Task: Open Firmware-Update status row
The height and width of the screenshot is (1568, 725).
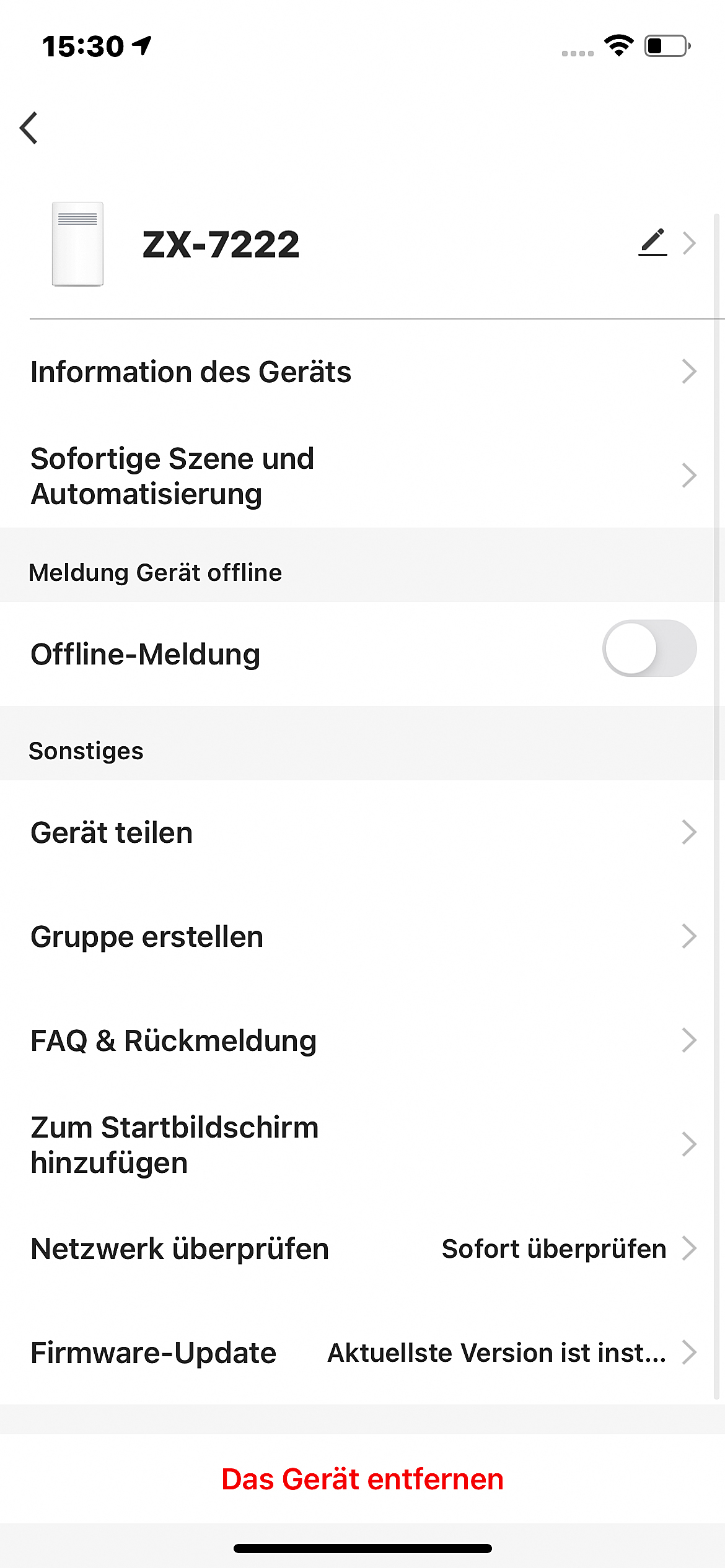Action: coord(362,1352)
